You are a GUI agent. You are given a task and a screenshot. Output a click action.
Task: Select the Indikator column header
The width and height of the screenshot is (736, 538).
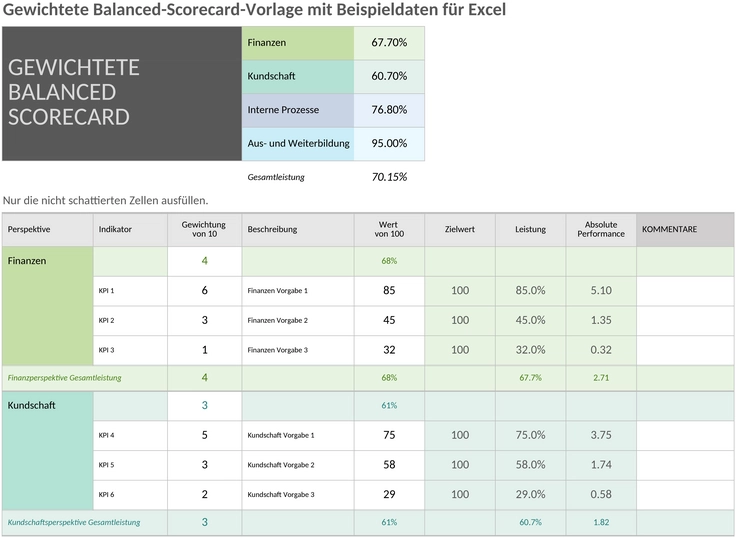pyautogui.click(x=130, y=230)
